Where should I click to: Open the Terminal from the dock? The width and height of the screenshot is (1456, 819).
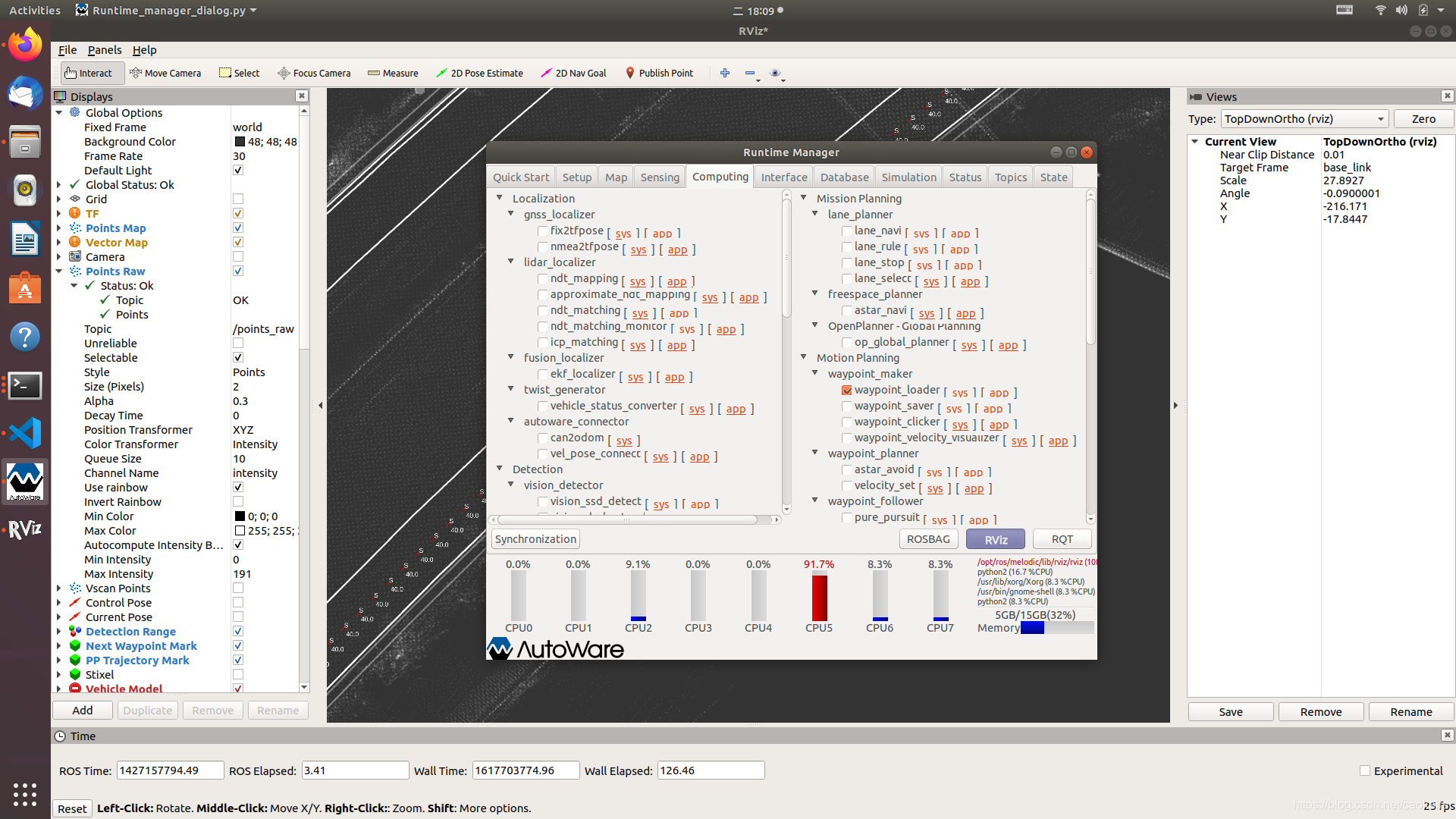click(x=25, y=386)
